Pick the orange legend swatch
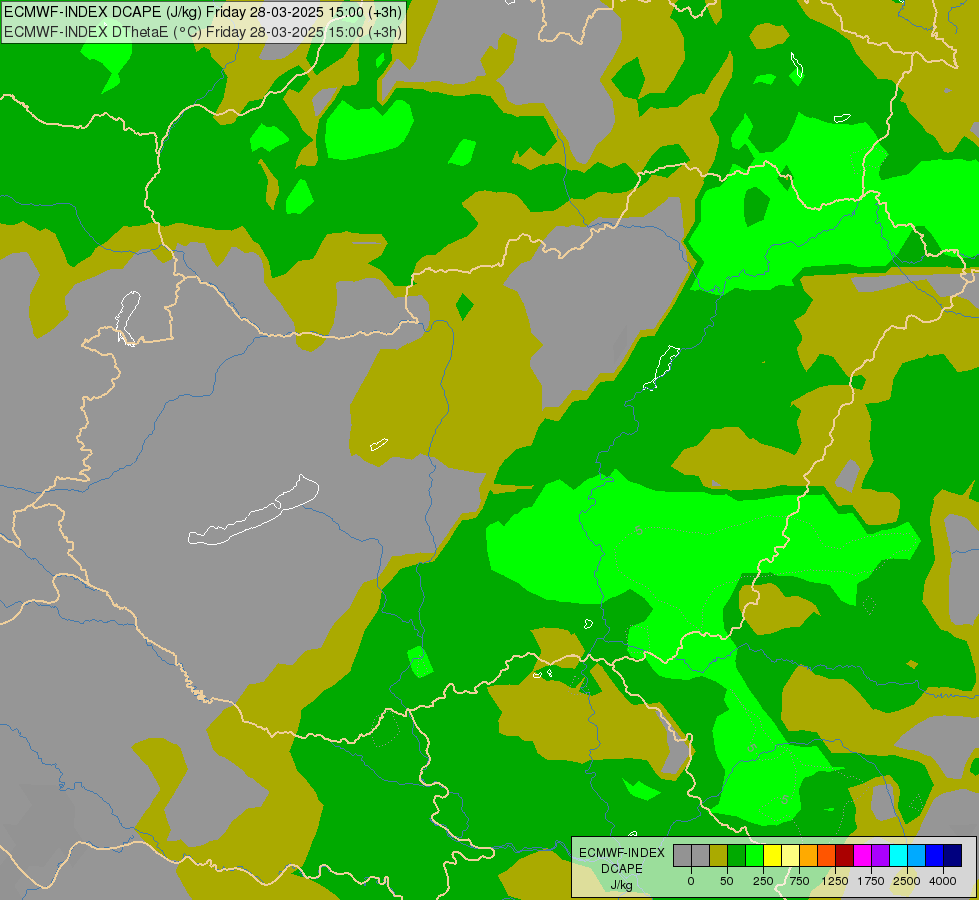Image resolution: width=979 pixels, height=900 pixels. (809, 855)
